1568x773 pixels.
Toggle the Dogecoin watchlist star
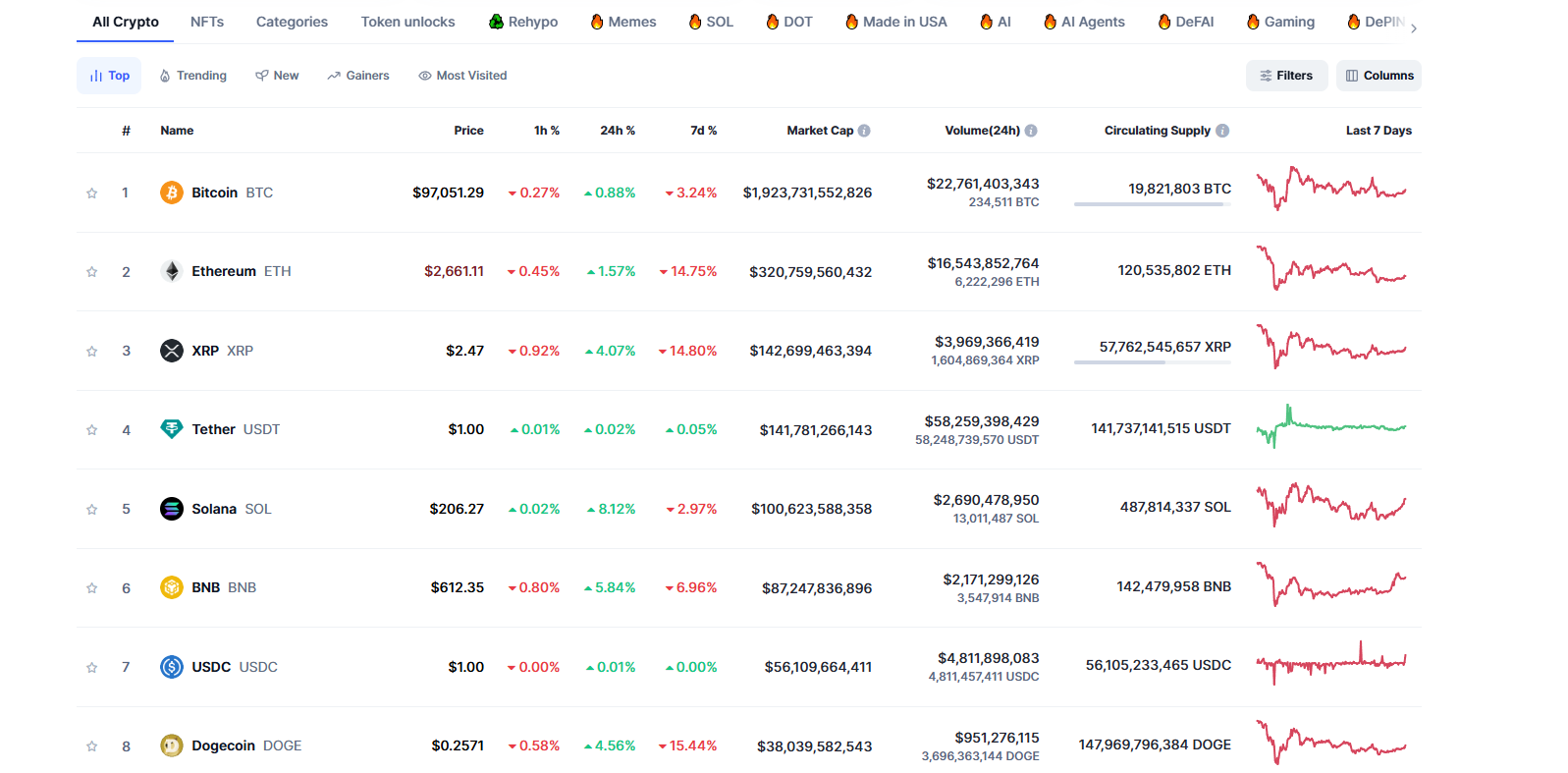coord(92,746)
